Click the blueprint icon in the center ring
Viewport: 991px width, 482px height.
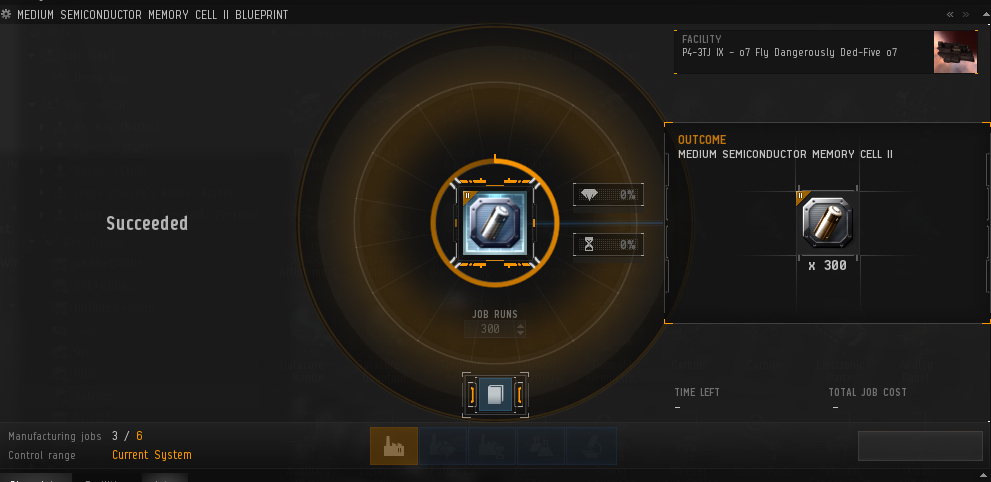point(495,223)
